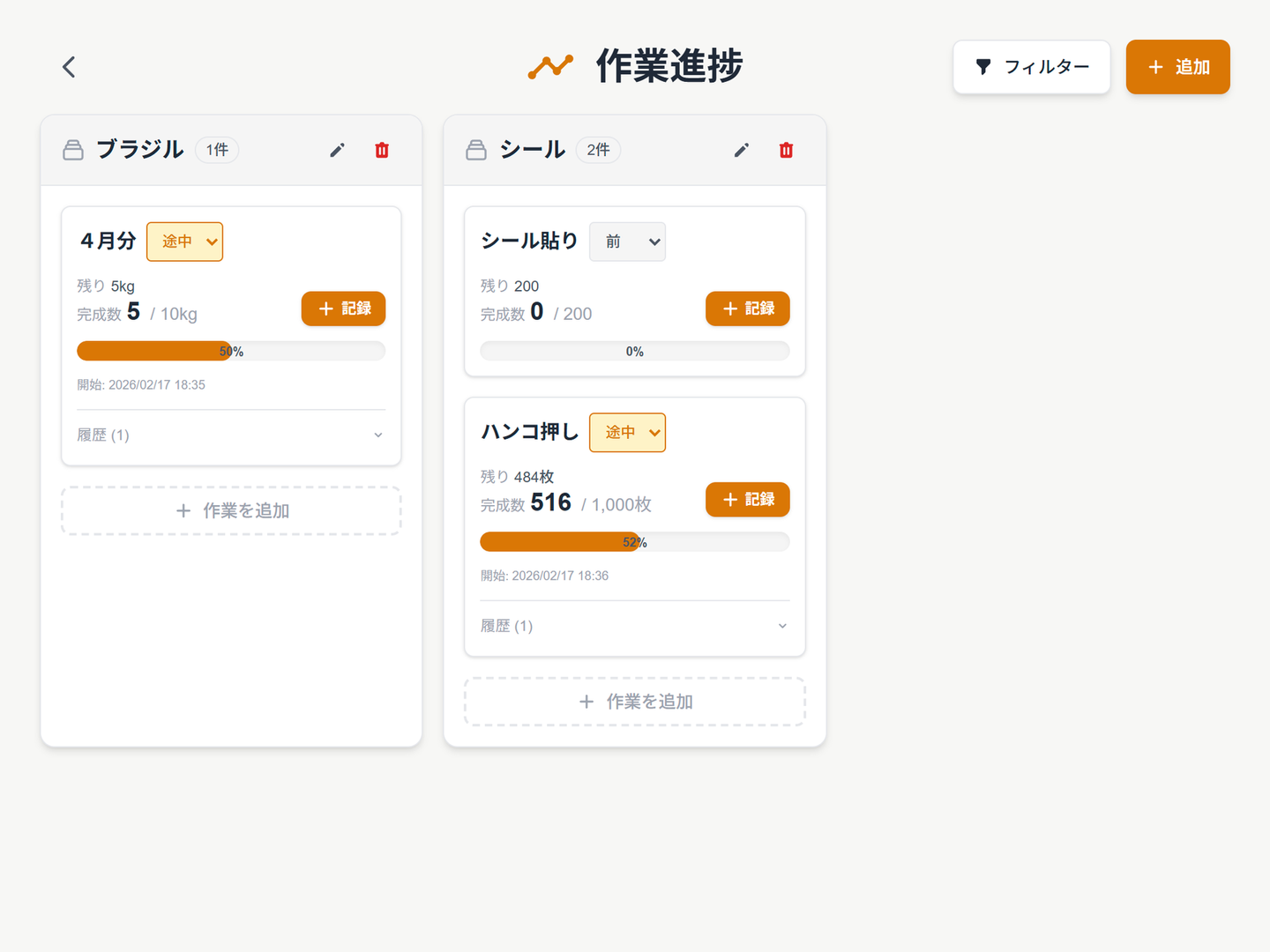Click the 残り 484枚 text
Viewport: 1270px width, 952px height.
518,477
